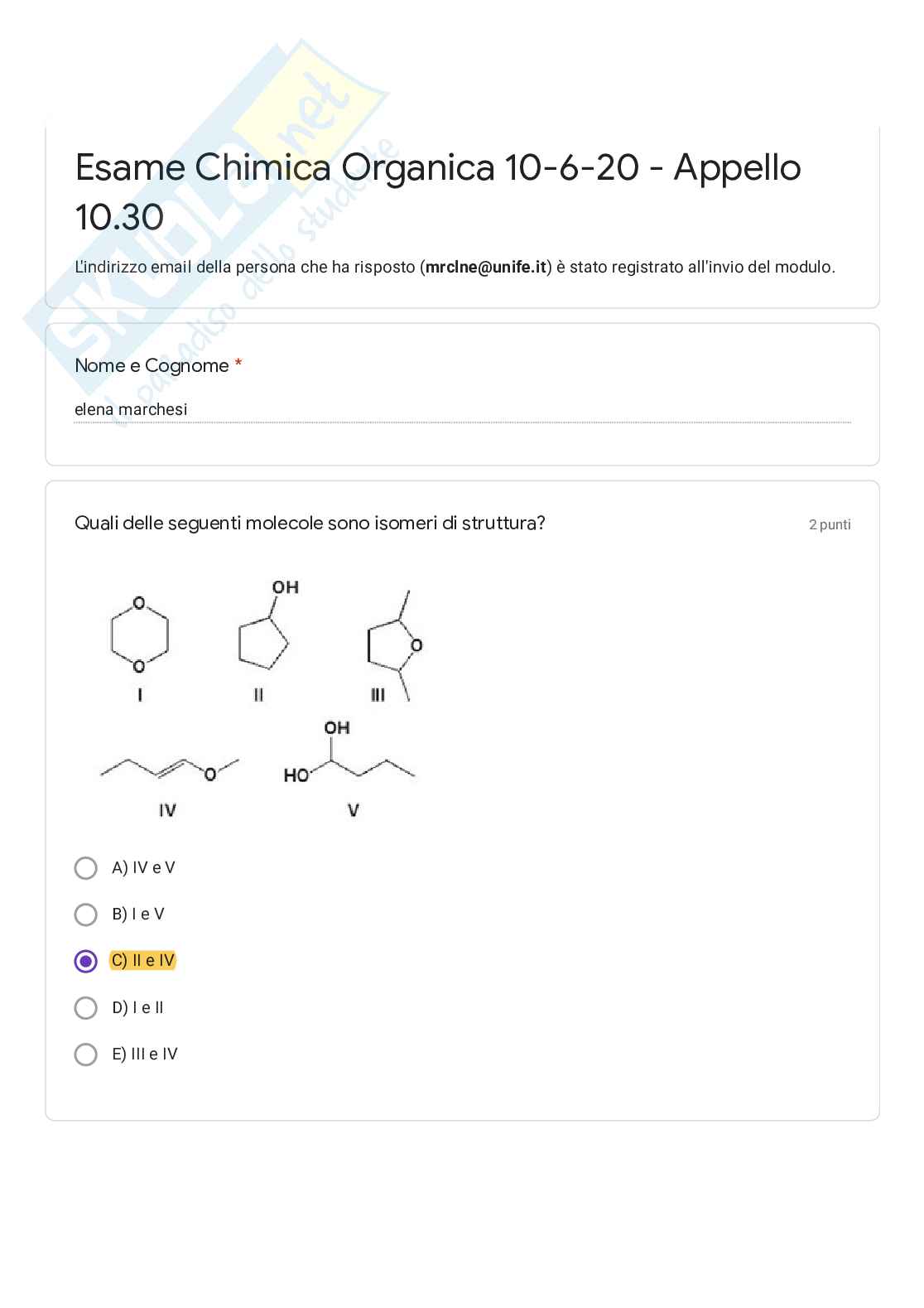Click the enol ether structure labeled IV
This screenshot has width=924, height=1308.
coord(170,769)
